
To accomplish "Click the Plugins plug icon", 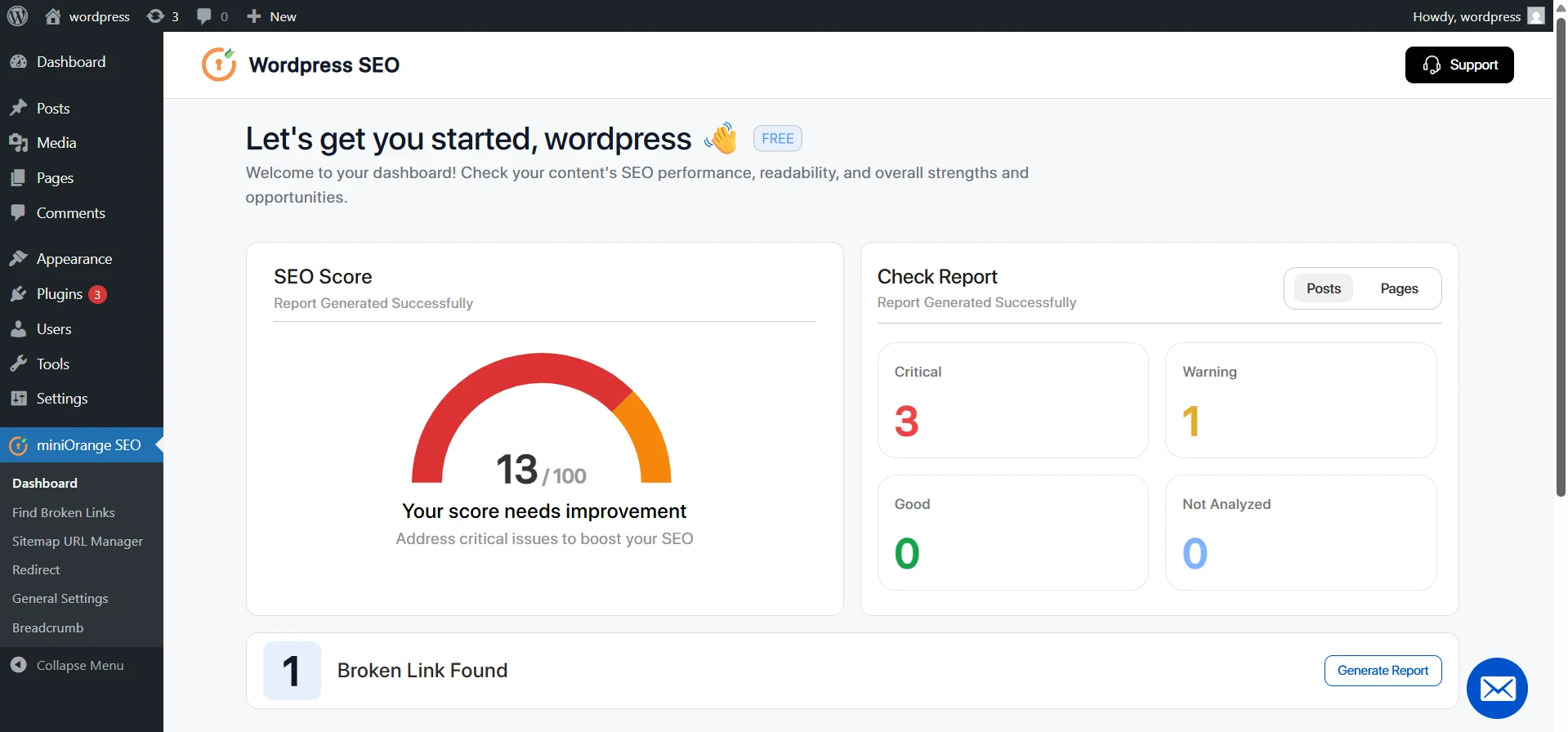I will click(18, 293).
